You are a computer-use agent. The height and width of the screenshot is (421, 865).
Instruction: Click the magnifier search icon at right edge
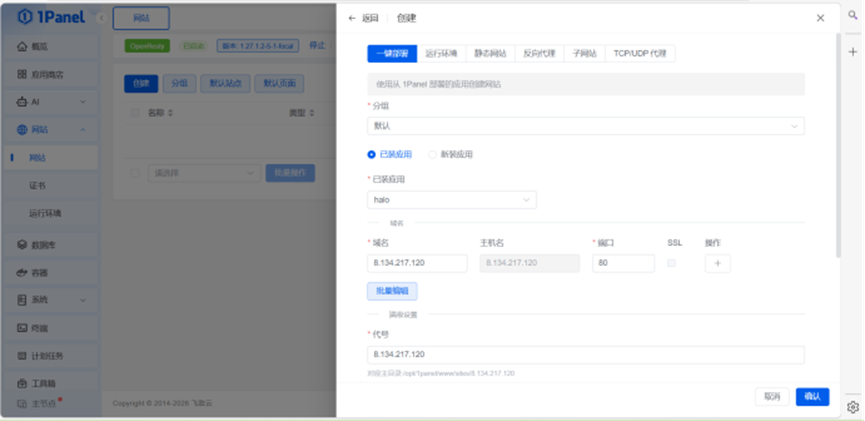(852, 16)
